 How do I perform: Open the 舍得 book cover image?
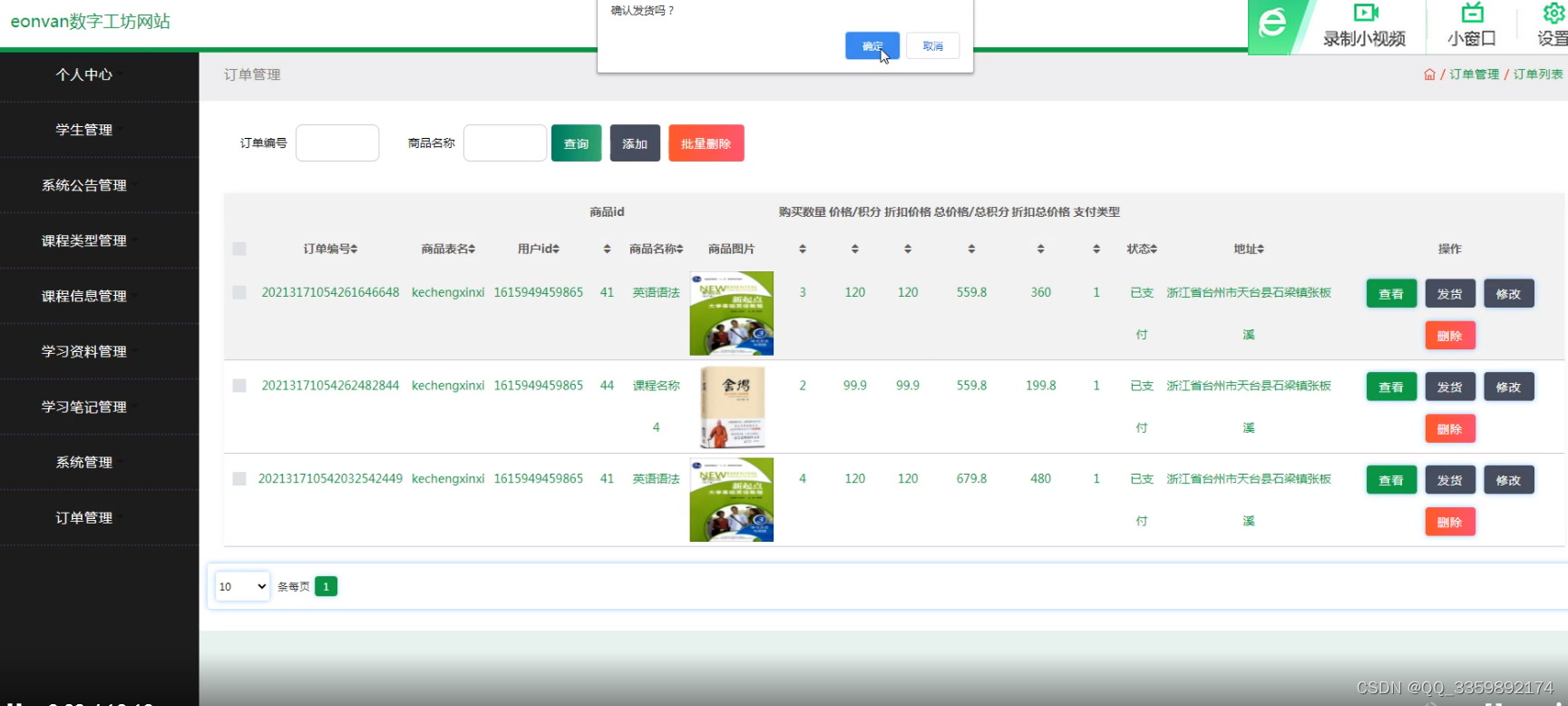[x=733, y=407]
